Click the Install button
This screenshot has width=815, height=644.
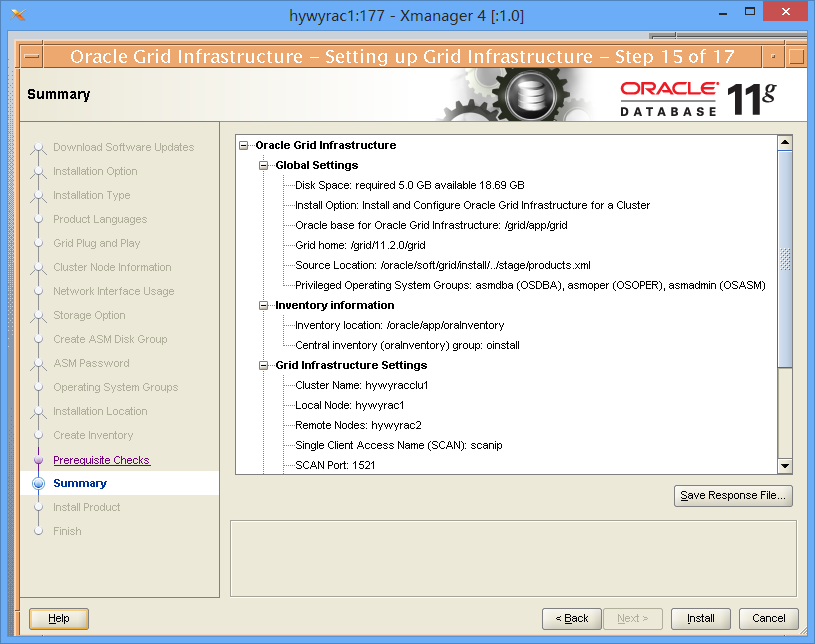pyautogui.click(x=701, y=619)
